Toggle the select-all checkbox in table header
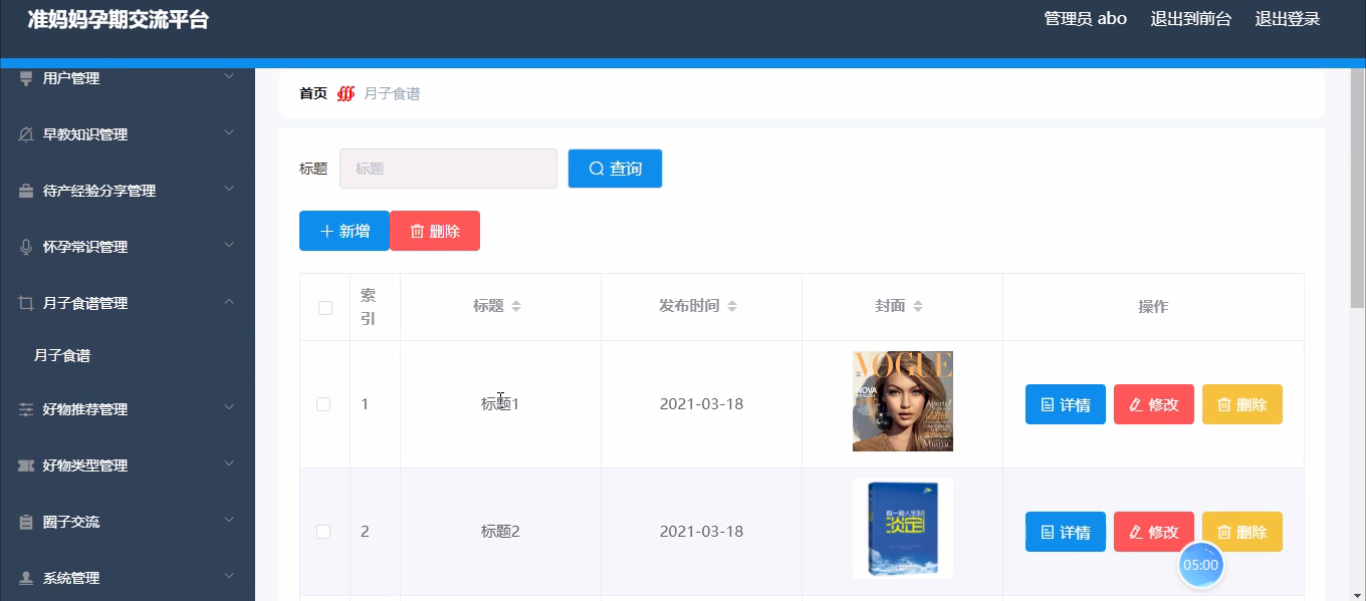This screenshot has height=601, width=1366. (325, 308)
